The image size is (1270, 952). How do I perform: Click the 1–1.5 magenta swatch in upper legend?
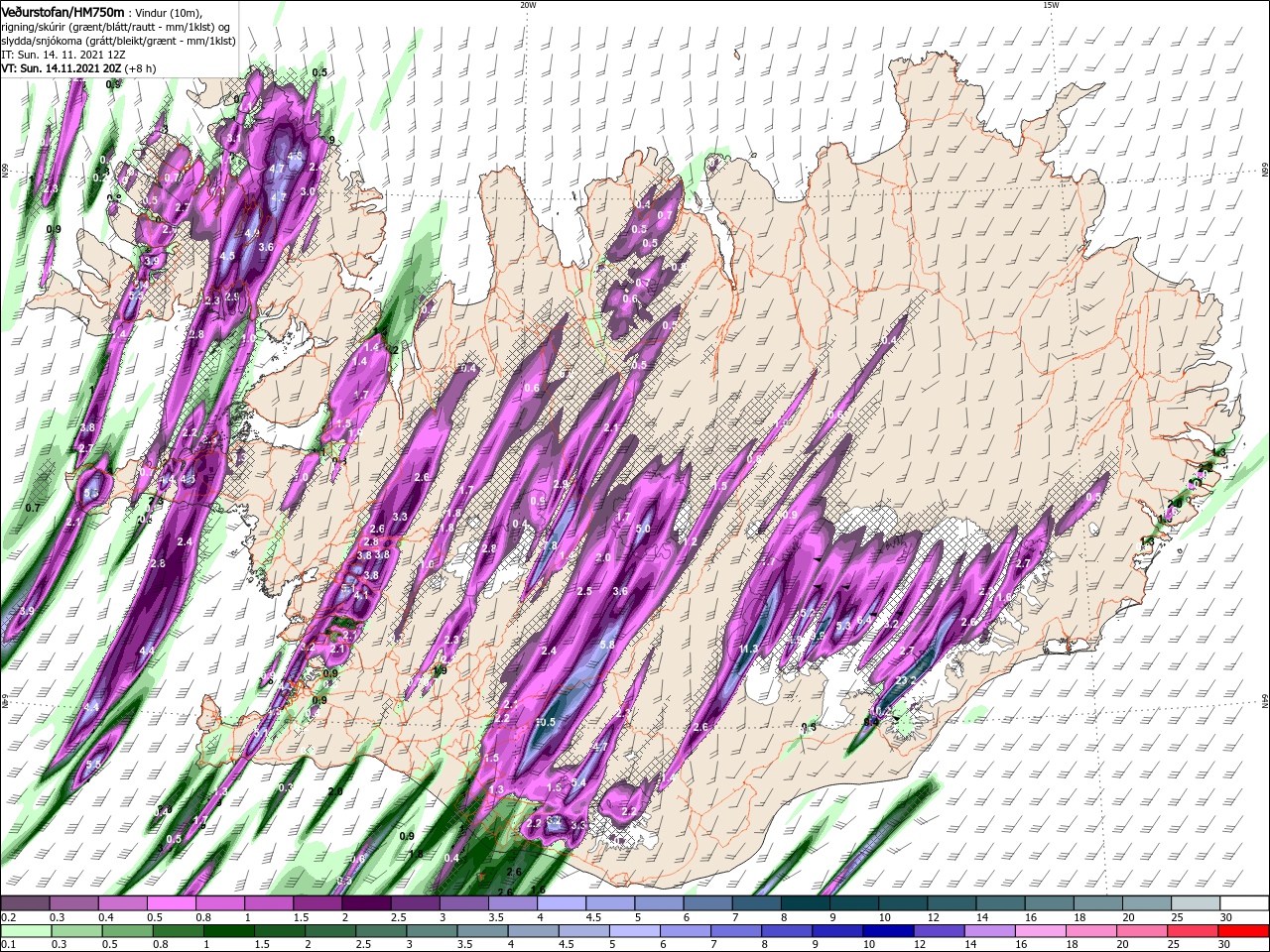269,903
